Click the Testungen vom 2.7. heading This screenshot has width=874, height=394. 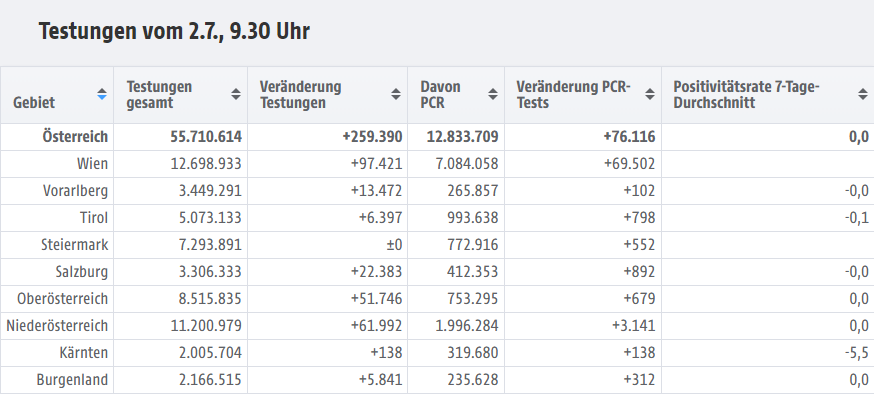[174, 31]
